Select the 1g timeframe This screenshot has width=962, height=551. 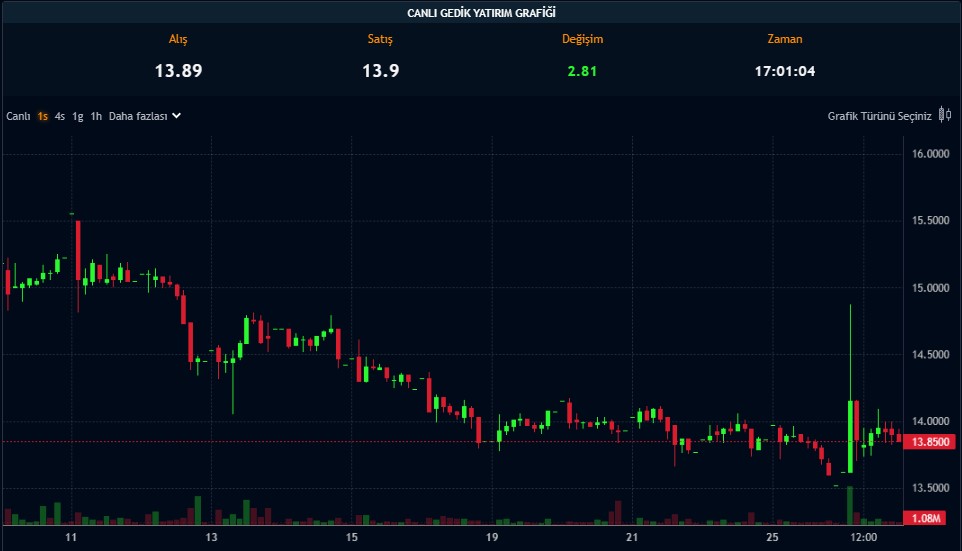click(78, 116)
